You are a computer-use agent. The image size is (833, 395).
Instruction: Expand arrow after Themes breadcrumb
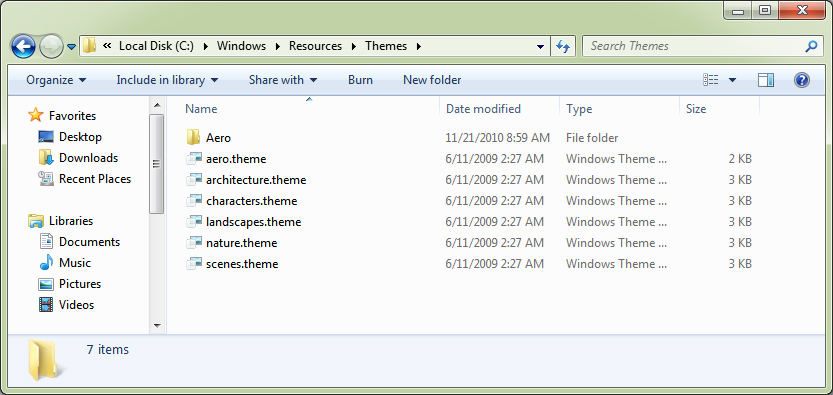pos(419,46)
